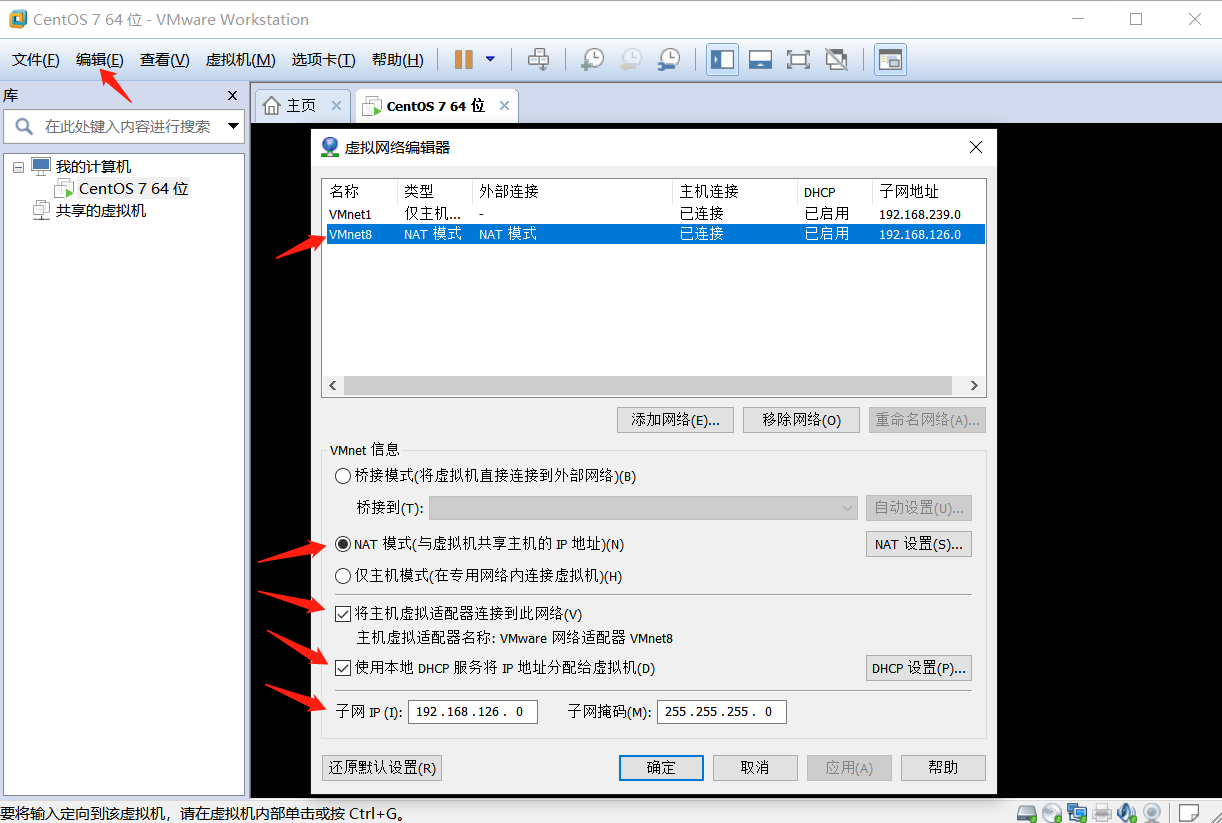1222x823 pixels.
Task: Click the sound card status icon
Action: 1127,812
